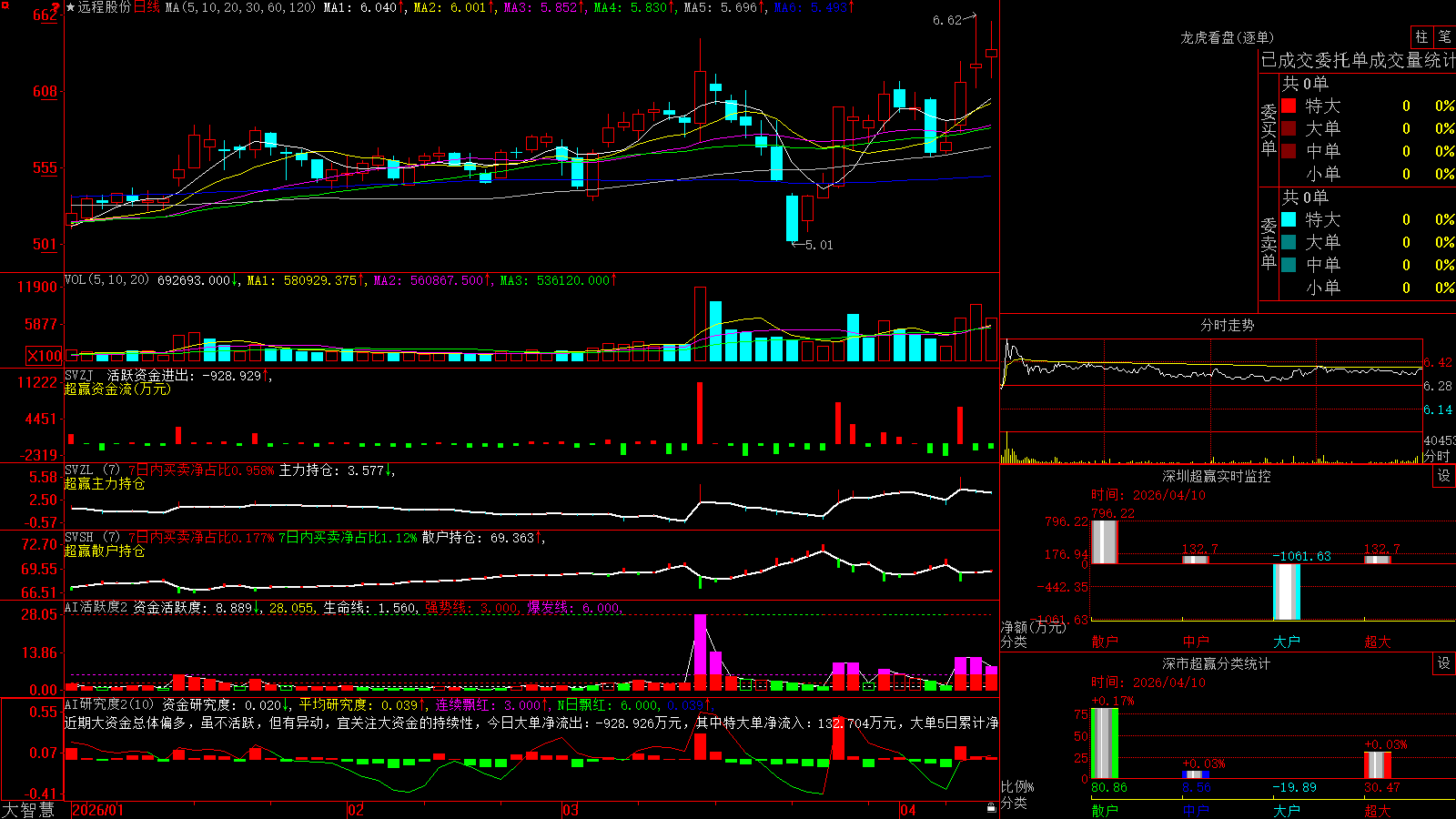Click the red 超大 bar showing 30.47

pyautogui.click(x=1377, y=765)
